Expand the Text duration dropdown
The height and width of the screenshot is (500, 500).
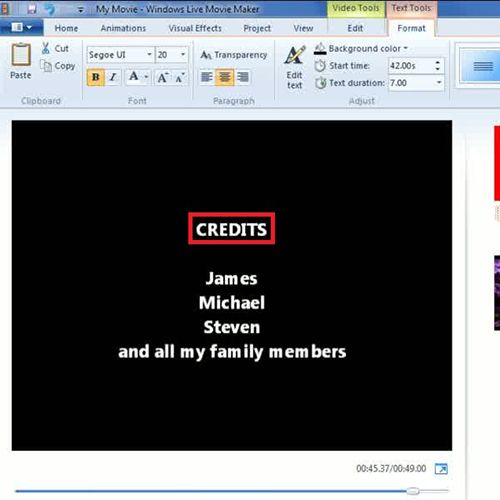[x=439, y=82]
